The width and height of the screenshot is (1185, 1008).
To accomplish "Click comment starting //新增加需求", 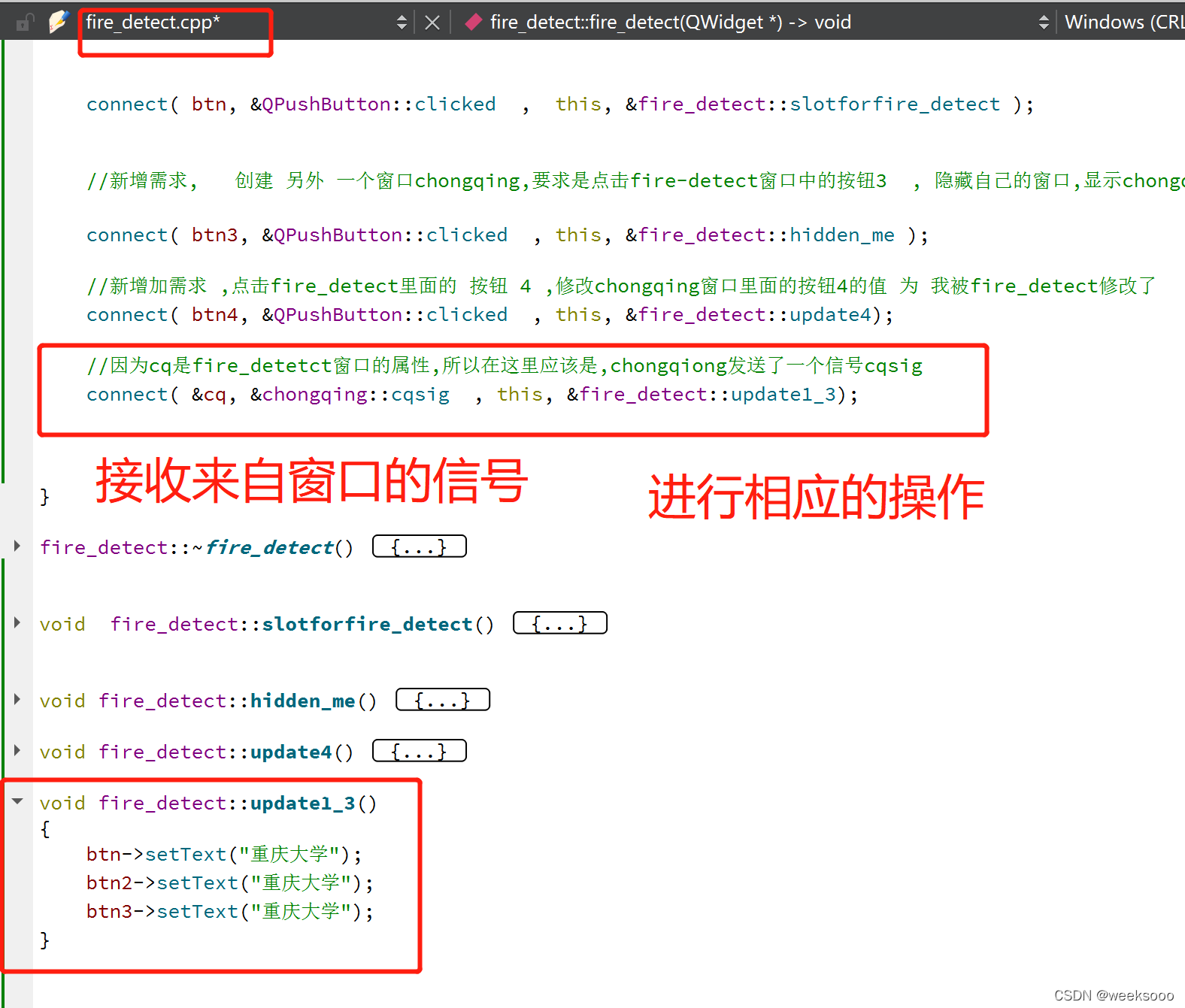I will (621, 286).
